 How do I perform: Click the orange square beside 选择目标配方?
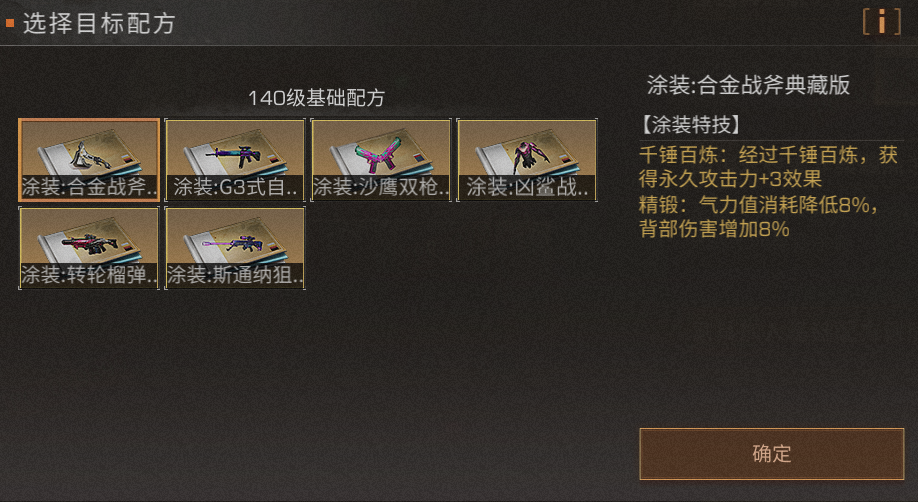pos(10,23)
